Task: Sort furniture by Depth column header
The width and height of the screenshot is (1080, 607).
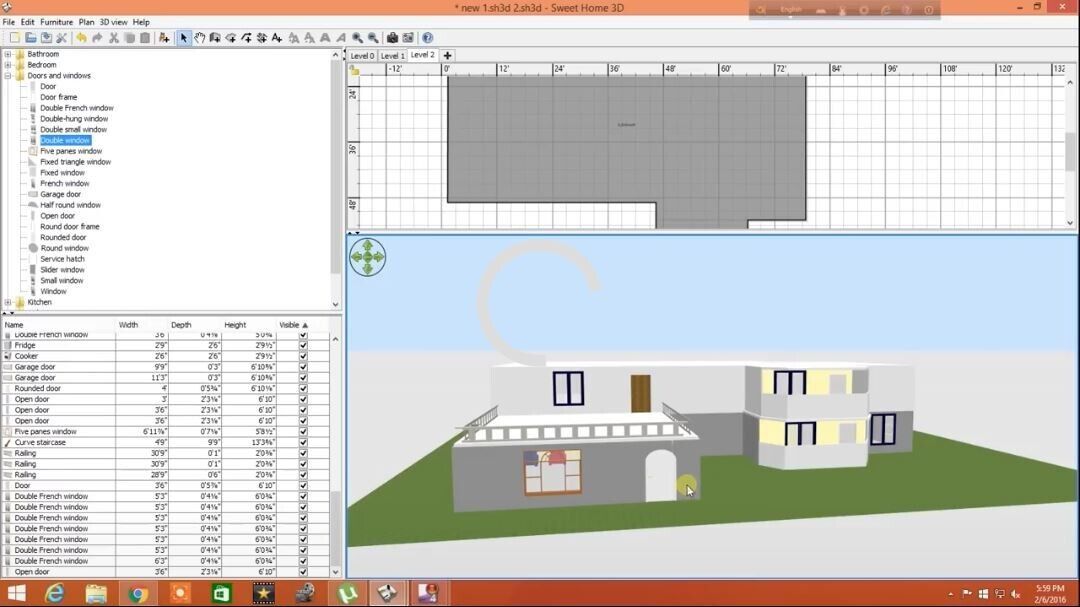Action: pyautogui.click(x=195, y=325)
